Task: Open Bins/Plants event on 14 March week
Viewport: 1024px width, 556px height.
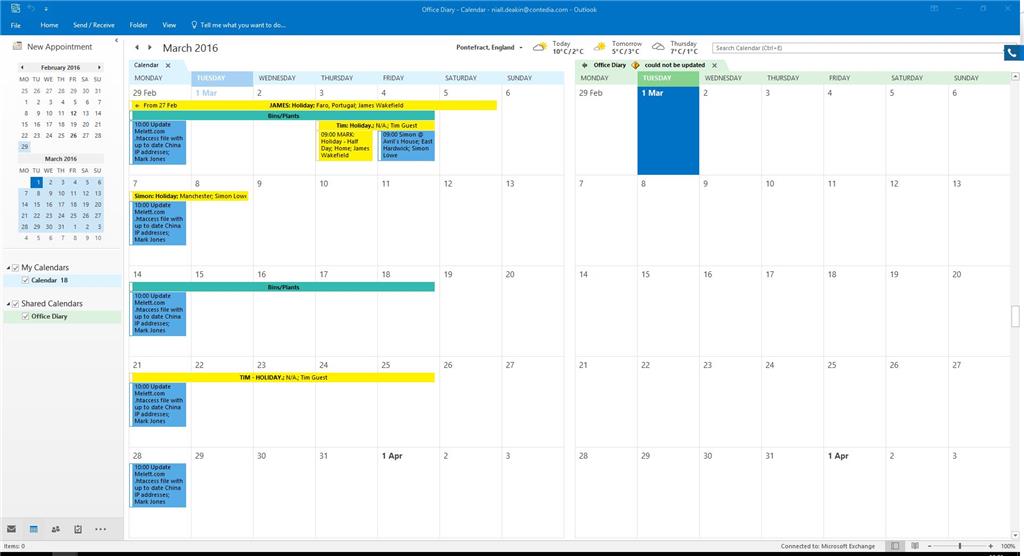Action: tap(283, 287)
